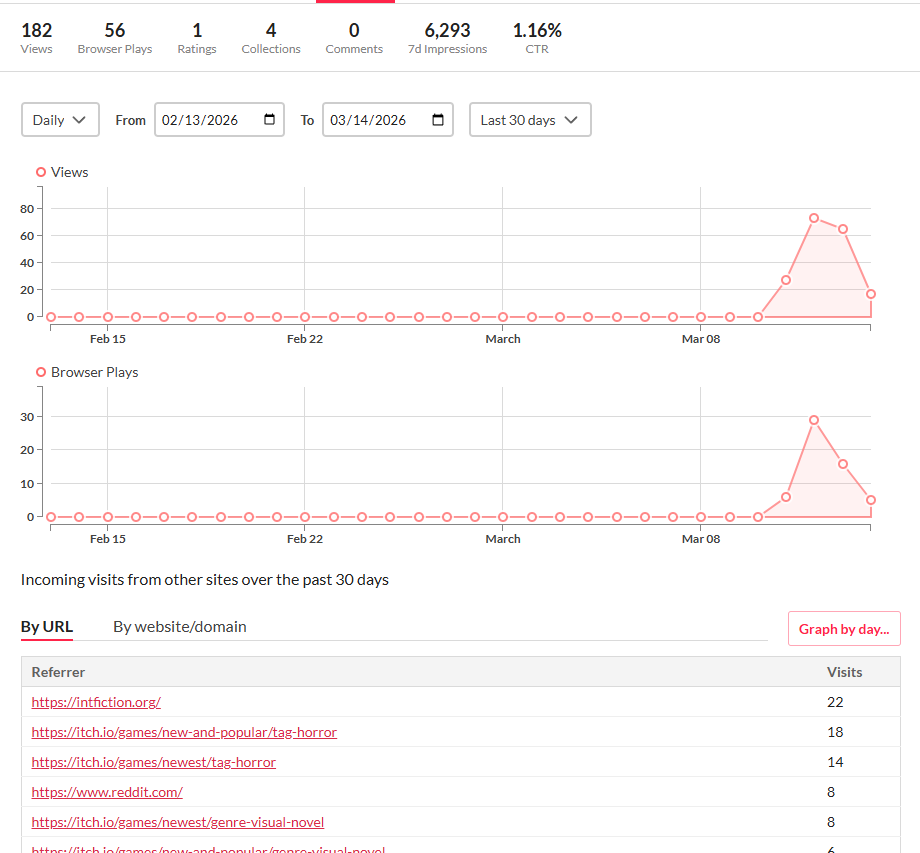Open the Last 30 days dropdown
The image size is (920, 853).
pyautogui.click(x=529, y=120)
